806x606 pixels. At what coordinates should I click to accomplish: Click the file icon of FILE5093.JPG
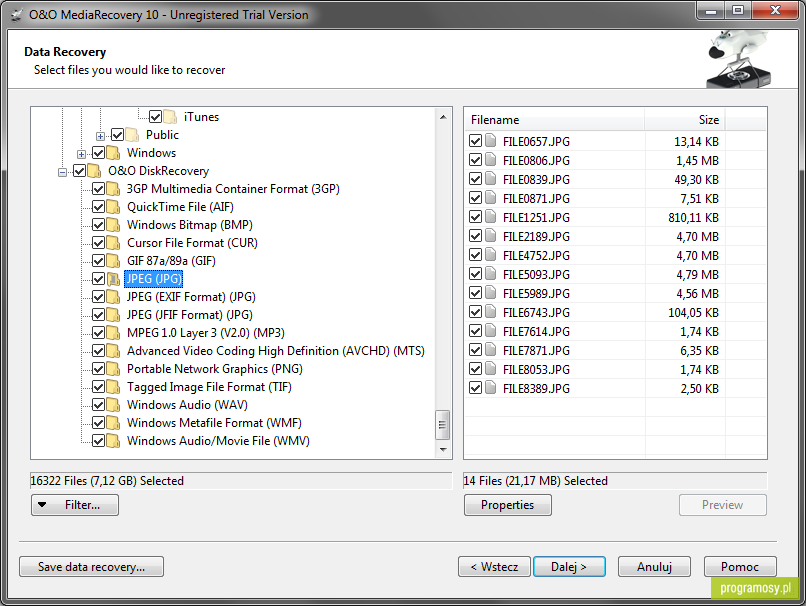[491, 273]
